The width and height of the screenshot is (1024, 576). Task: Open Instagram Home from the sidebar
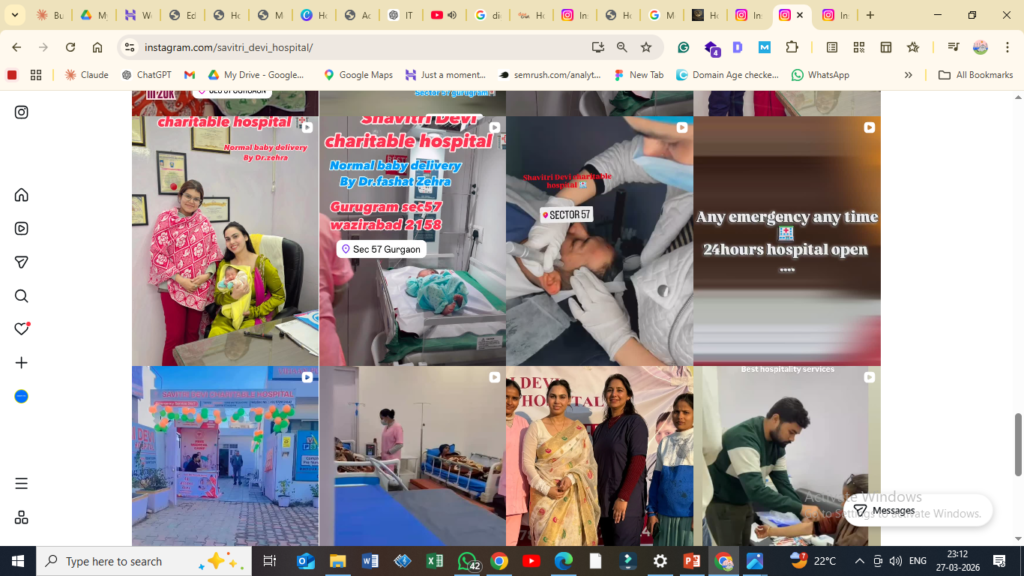click(x=21, y=195)
